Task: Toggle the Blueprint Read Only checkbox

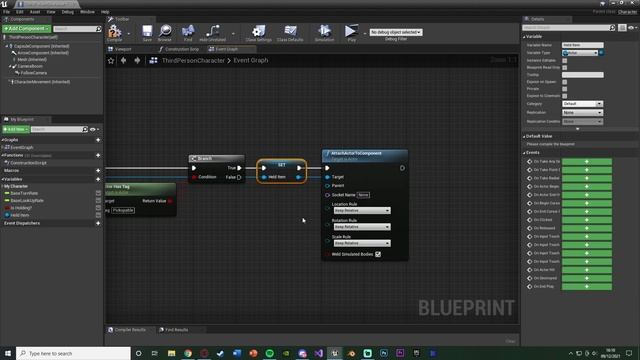Action: tap(564, 67)
